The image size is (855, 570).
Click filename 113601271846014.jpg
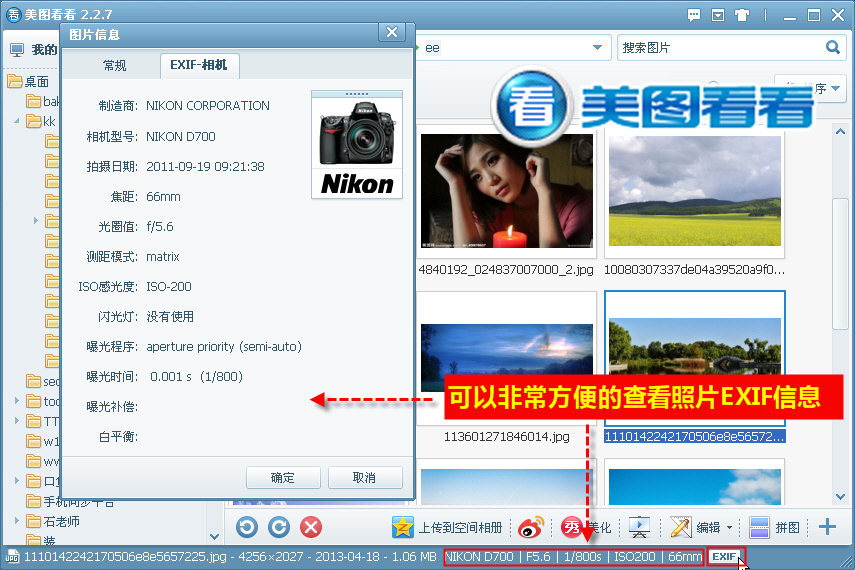[x=507, y=436]
